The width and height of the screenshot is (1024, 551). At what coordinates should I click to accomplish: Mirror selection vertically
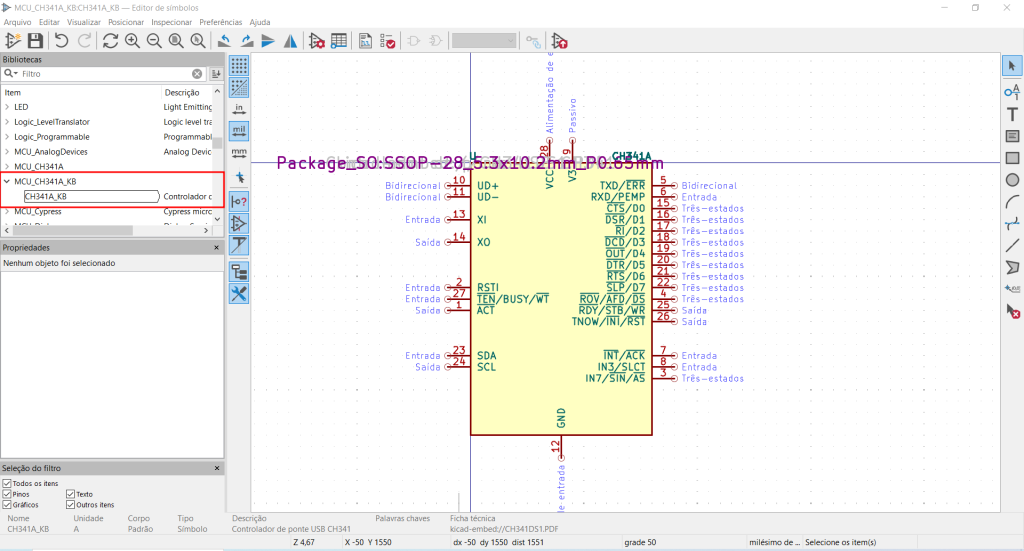(268, 41)
